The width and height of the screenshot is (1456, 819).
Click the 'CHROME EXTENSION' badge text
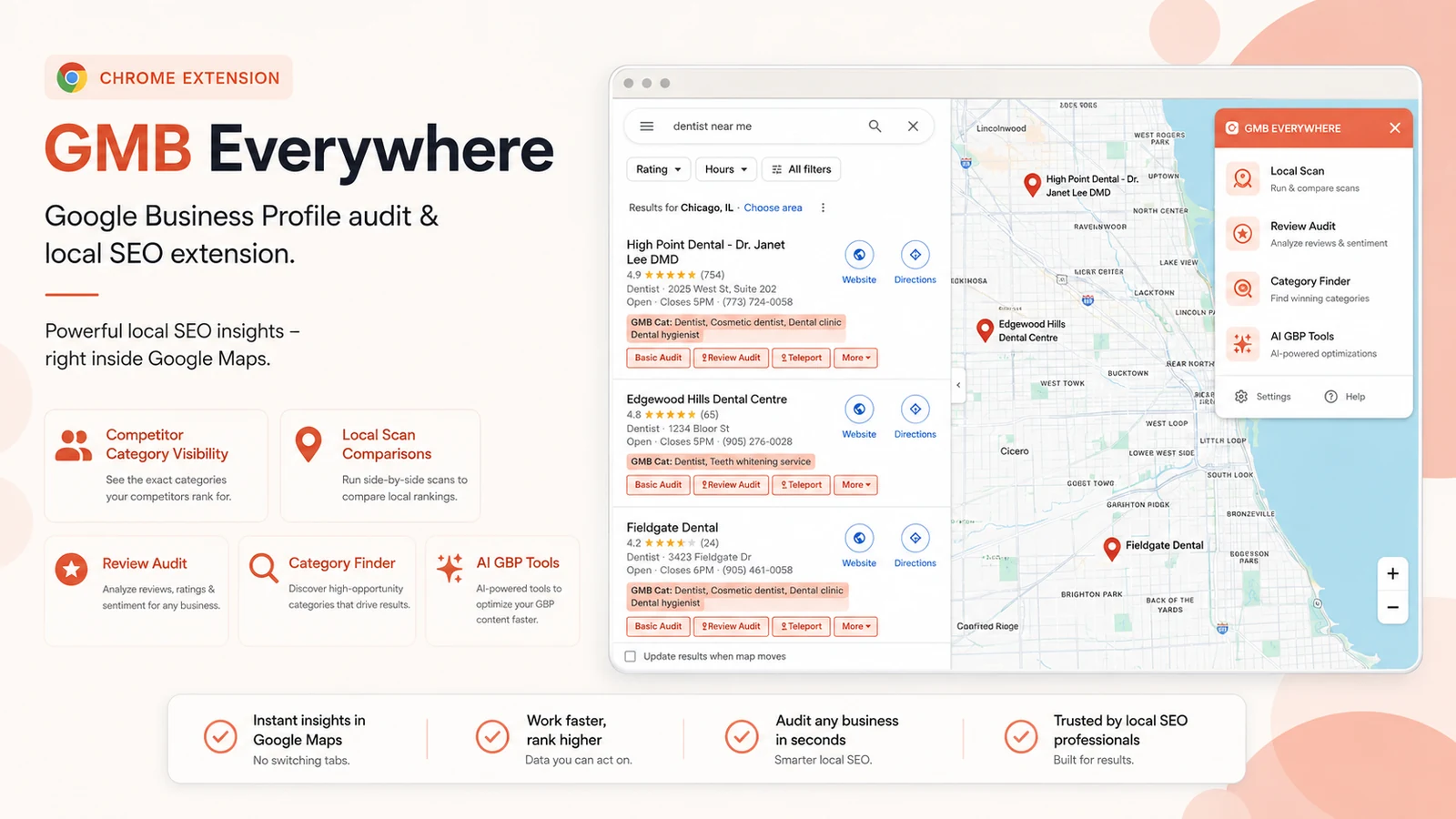pyautogui.click(x=189, y=78)
